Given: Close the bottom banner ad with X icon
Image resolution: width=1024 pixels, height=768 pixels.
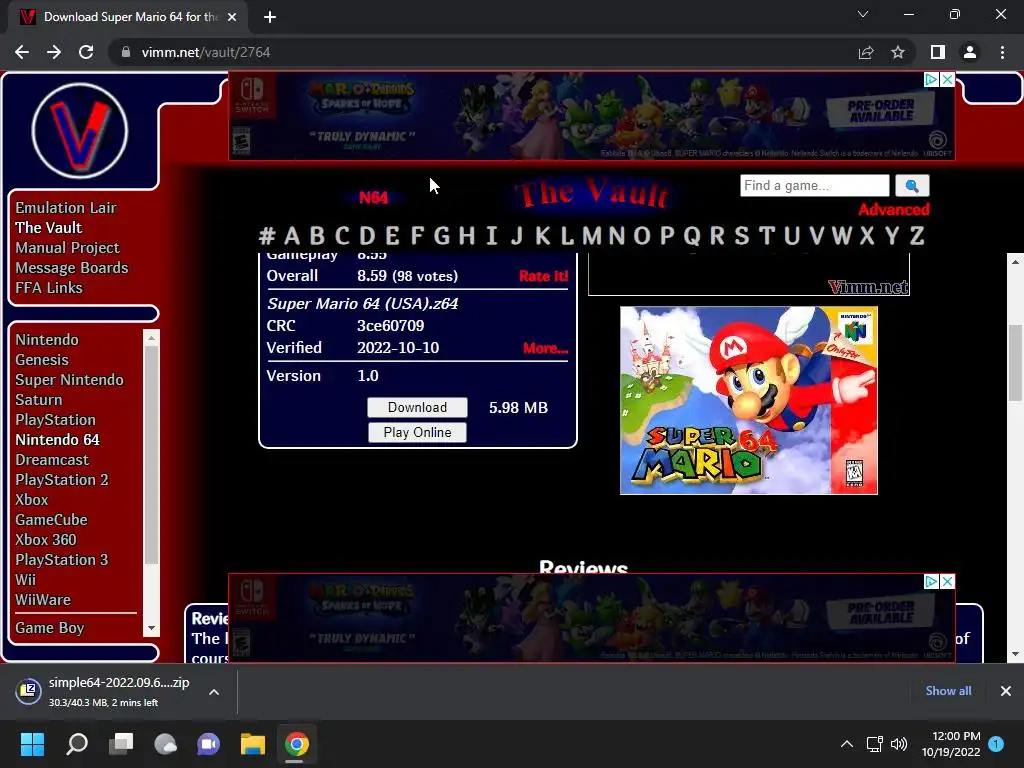Looking at the screenshot, I should click(947, 581).
